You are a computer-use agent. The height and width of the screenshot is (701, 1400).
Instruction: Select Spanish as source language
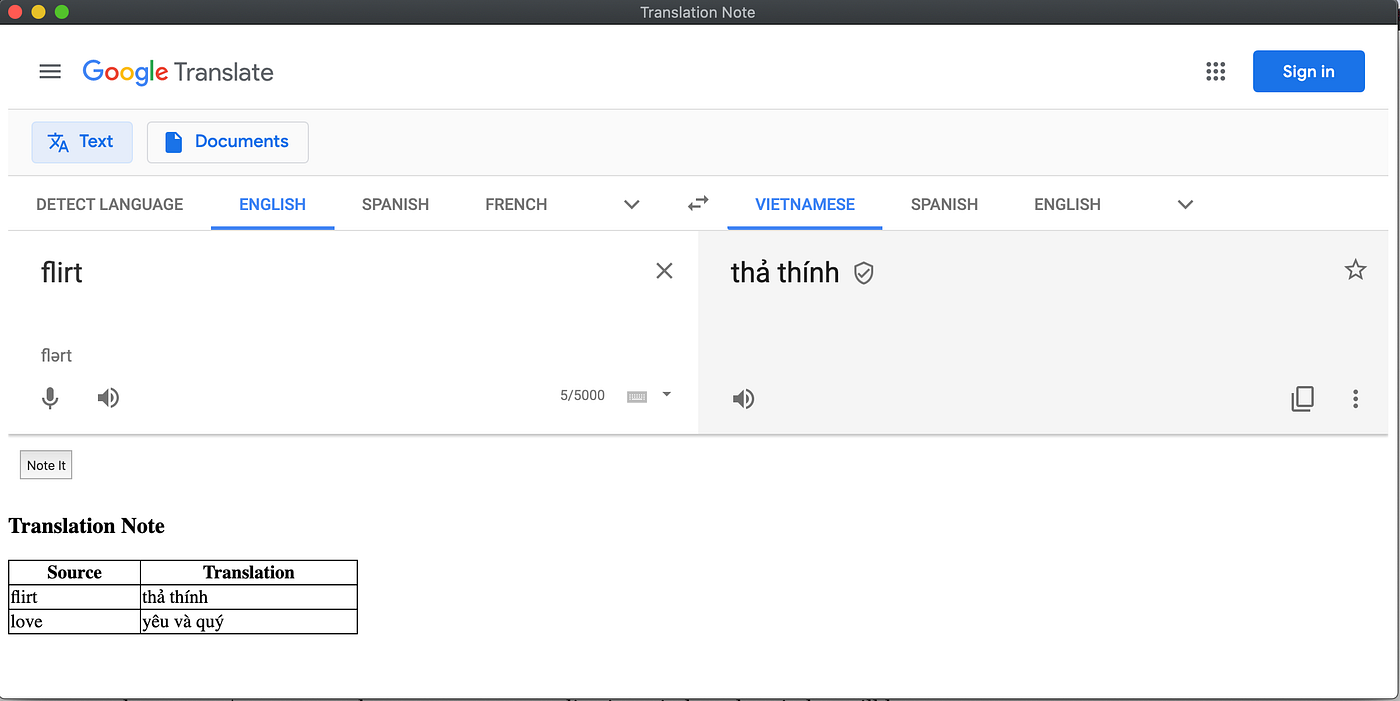[395, 204]
